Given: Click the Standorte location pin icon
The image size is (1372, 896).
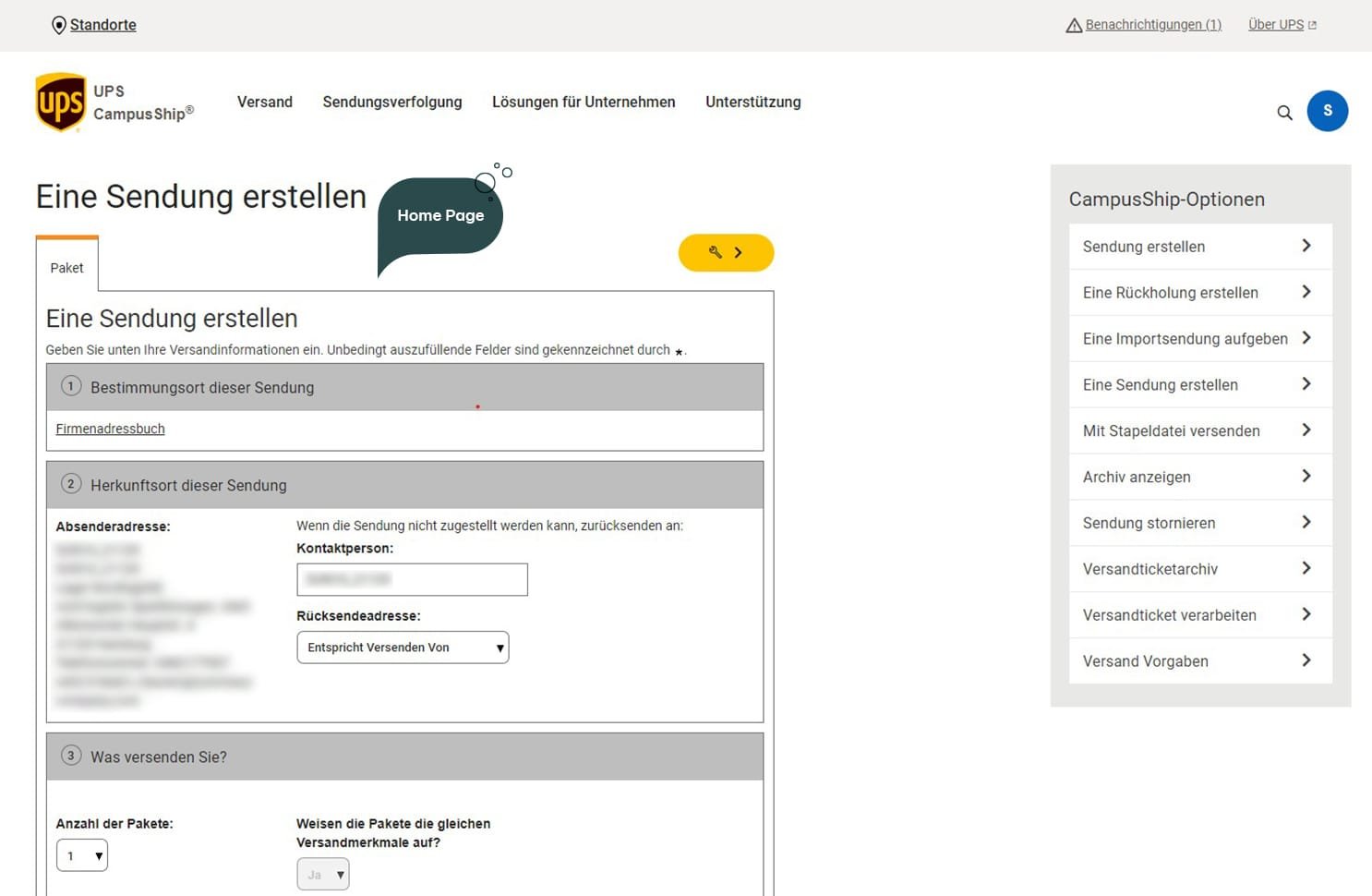Looking at the screenshot, I should [x=59, y=25].
